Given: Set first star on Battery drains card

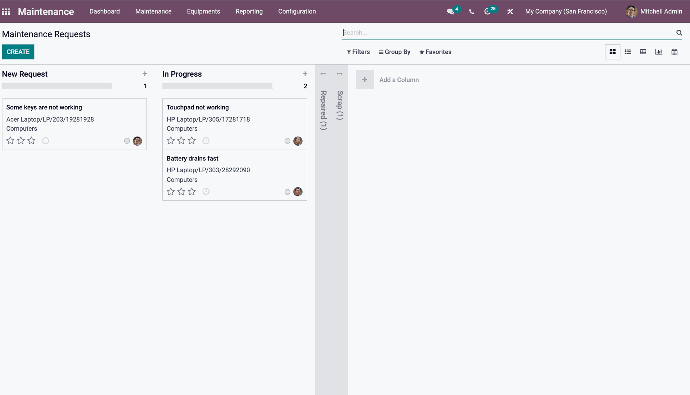Looking at the screenshot, I should [x=171, y=192].
